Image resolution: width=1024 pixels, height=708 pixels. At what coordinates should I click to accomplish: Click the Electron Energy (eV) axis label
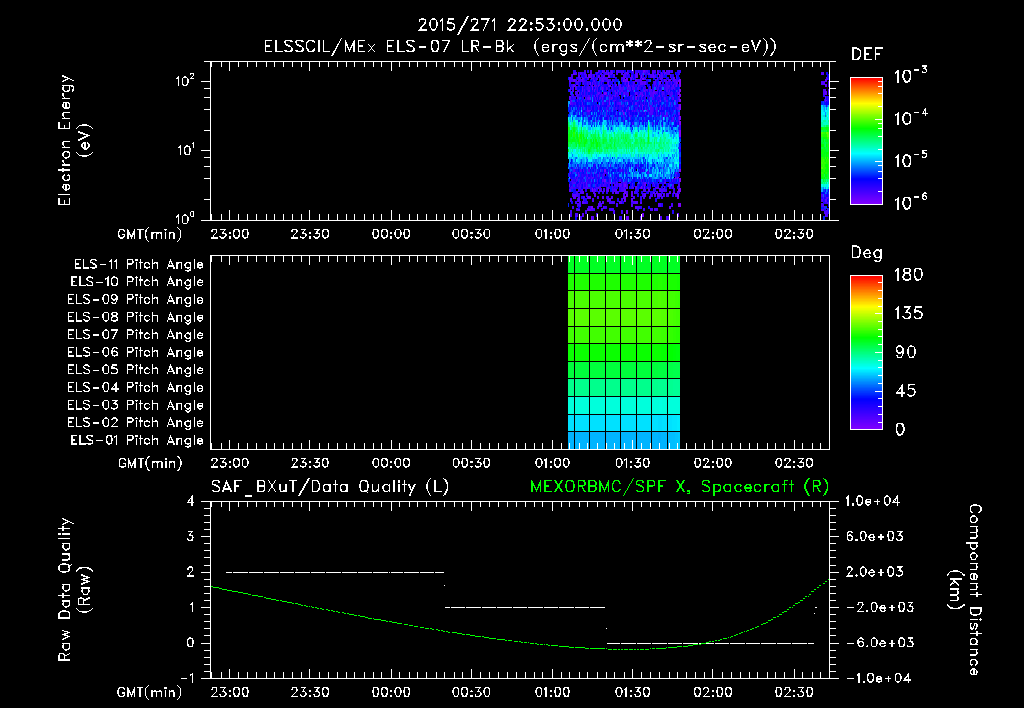pyautogui.click(x=74, y=140)
